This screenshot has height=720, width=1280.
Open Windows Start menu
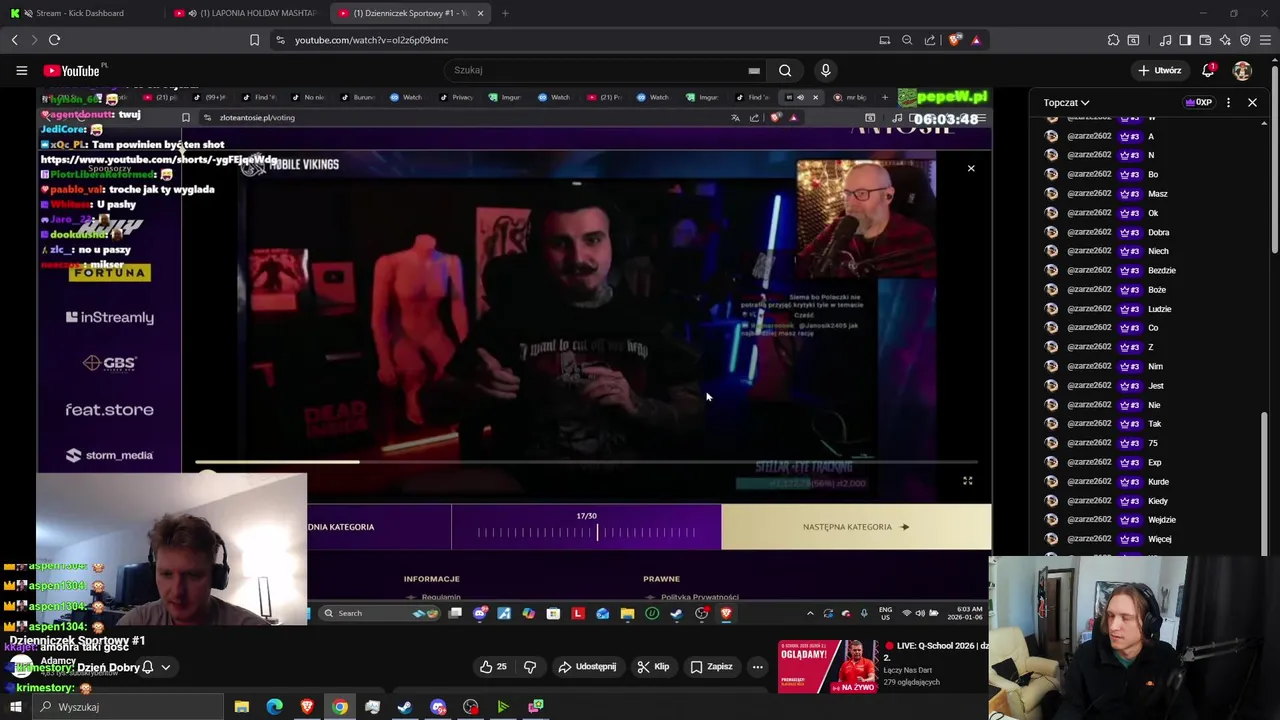click(15, 707)
